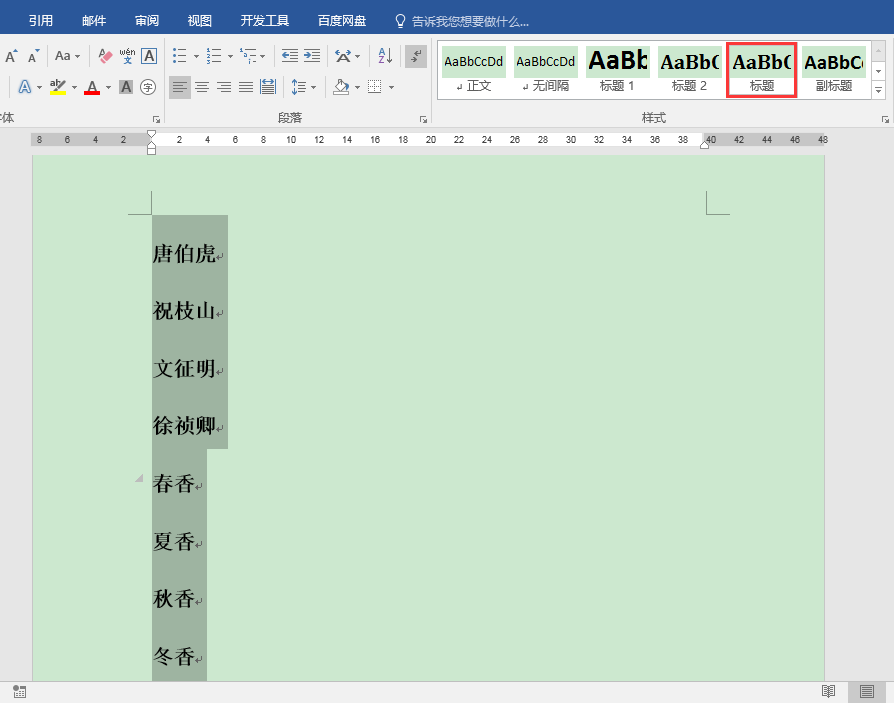Toggle Justify alignment
Screen dimensions: 894x703
pos(246,87)
